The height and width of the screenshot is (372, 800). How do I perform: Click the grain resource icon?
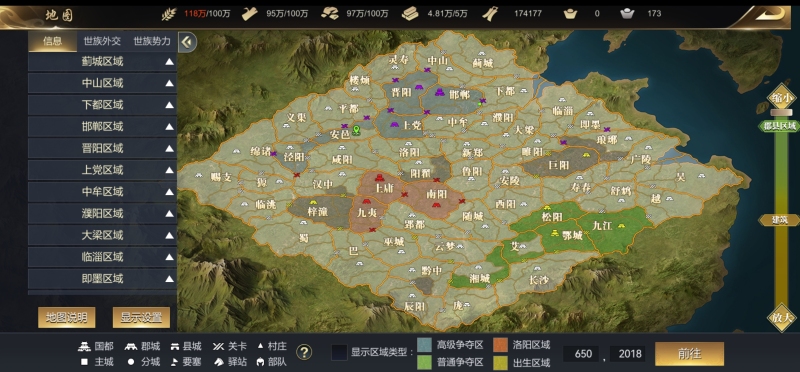(x=169, y=14)
